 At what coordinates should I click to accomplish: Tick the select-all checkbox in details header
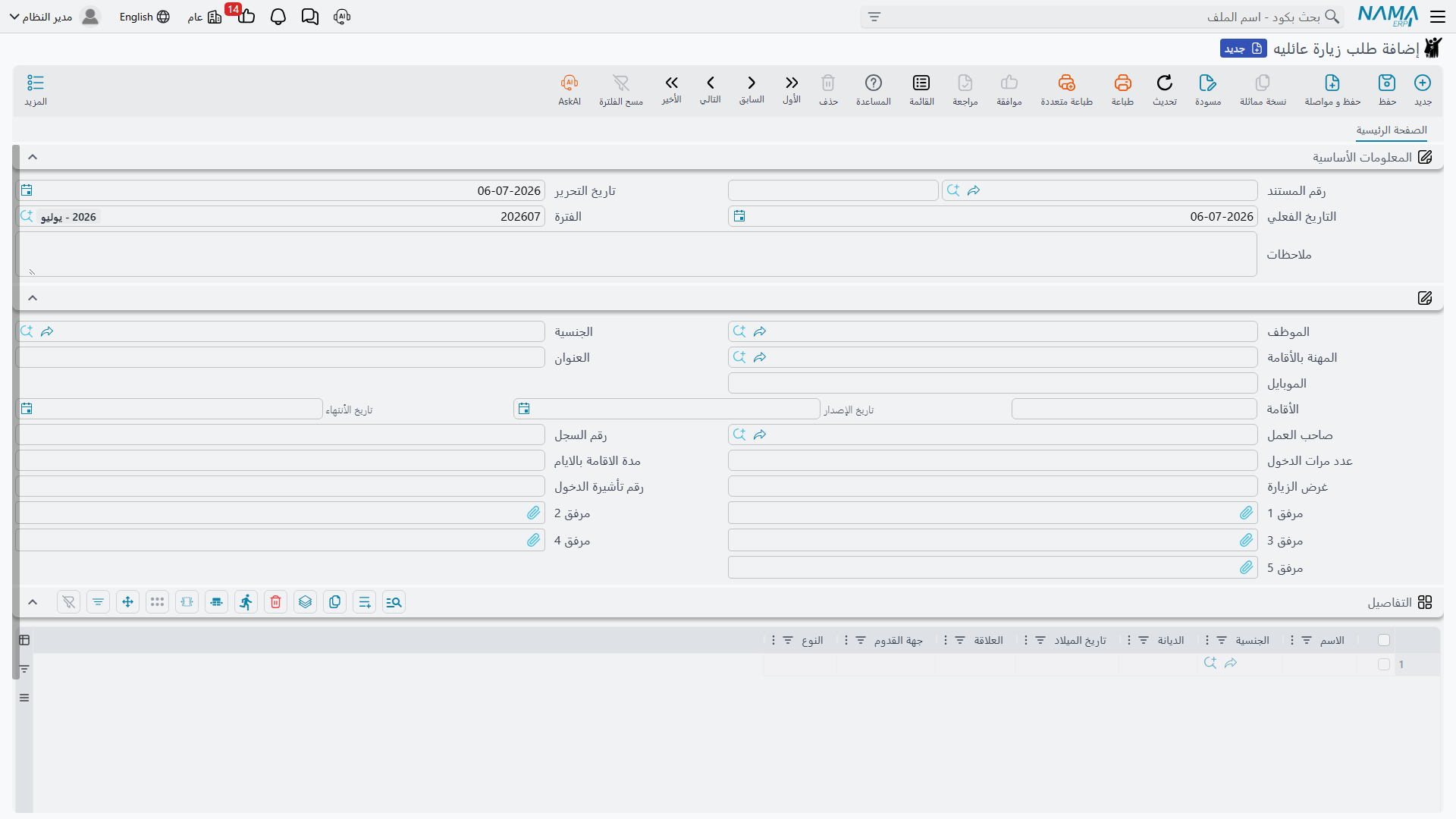point(1384,640)
